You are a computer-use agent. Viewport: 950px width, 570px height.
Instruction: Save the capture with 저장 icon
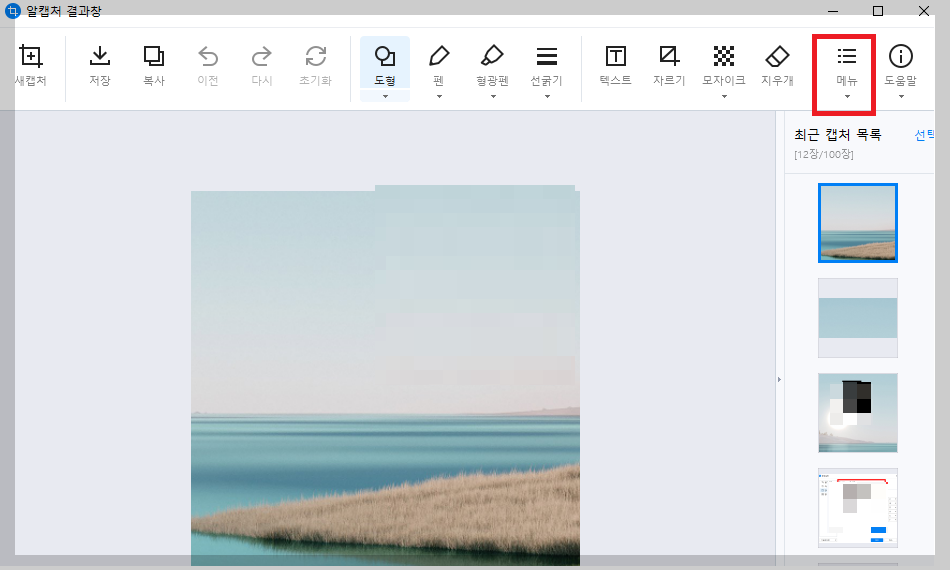click(100, 56)
